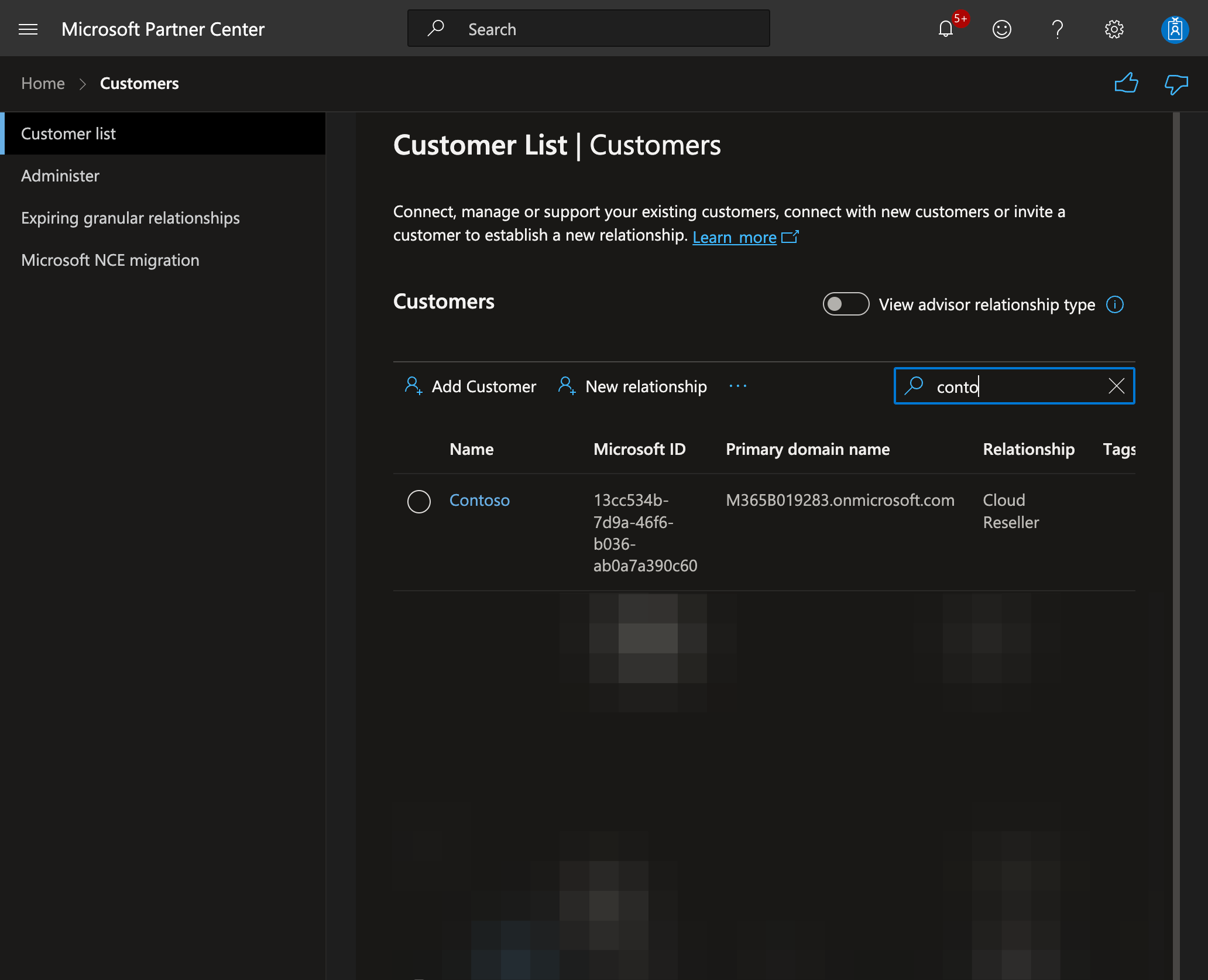Screen dimensions: 1208x980
Task: Open the notifications bell
Action: point(946,29)
